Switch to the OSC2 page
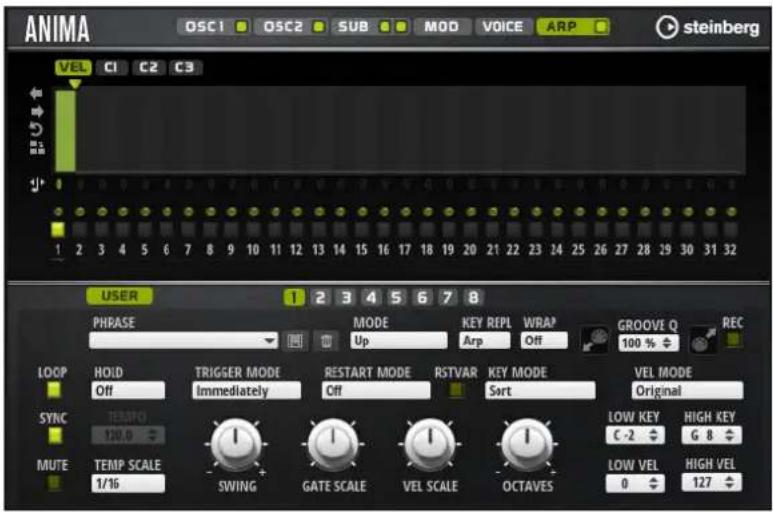 point(283,27)
